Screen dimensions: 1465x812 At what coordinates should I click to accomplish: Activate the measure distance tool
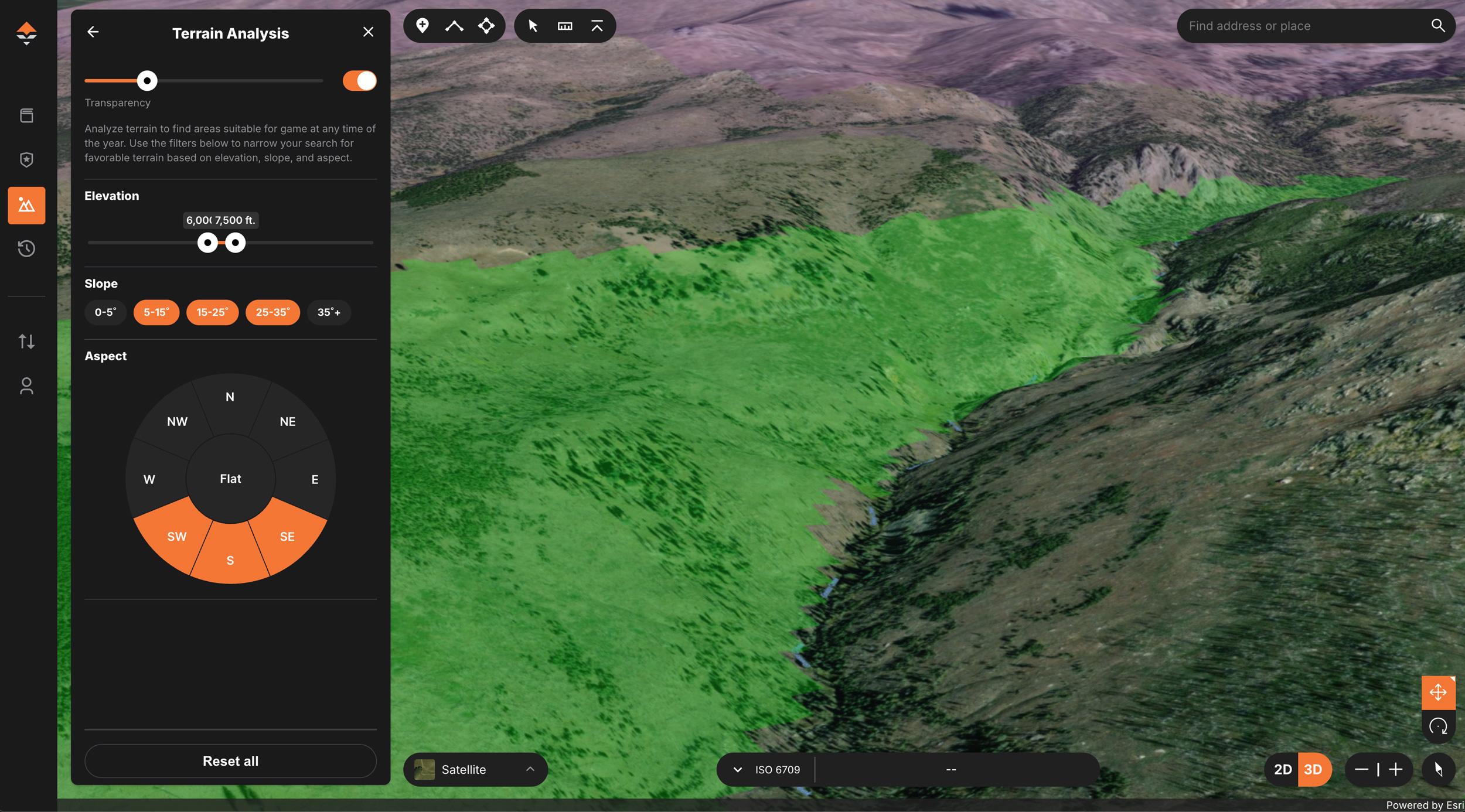tap(564, 25)
